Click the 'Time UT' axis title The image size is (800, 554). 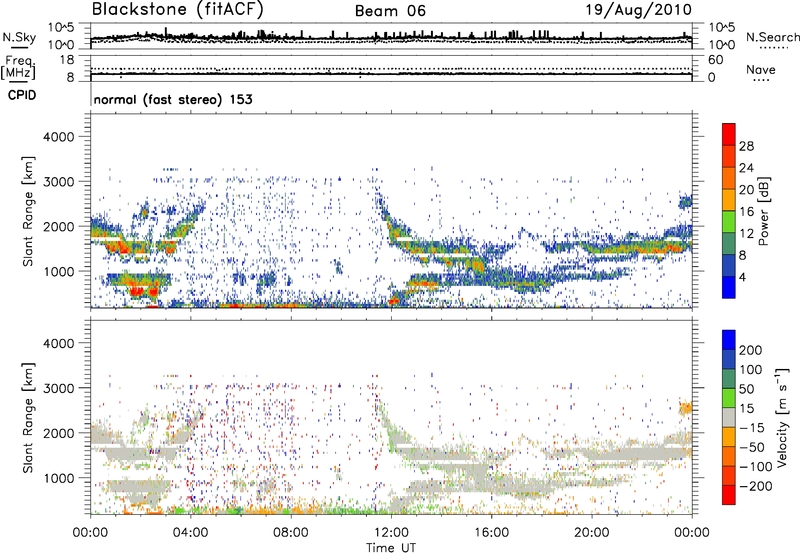click(x=391, y=547)
